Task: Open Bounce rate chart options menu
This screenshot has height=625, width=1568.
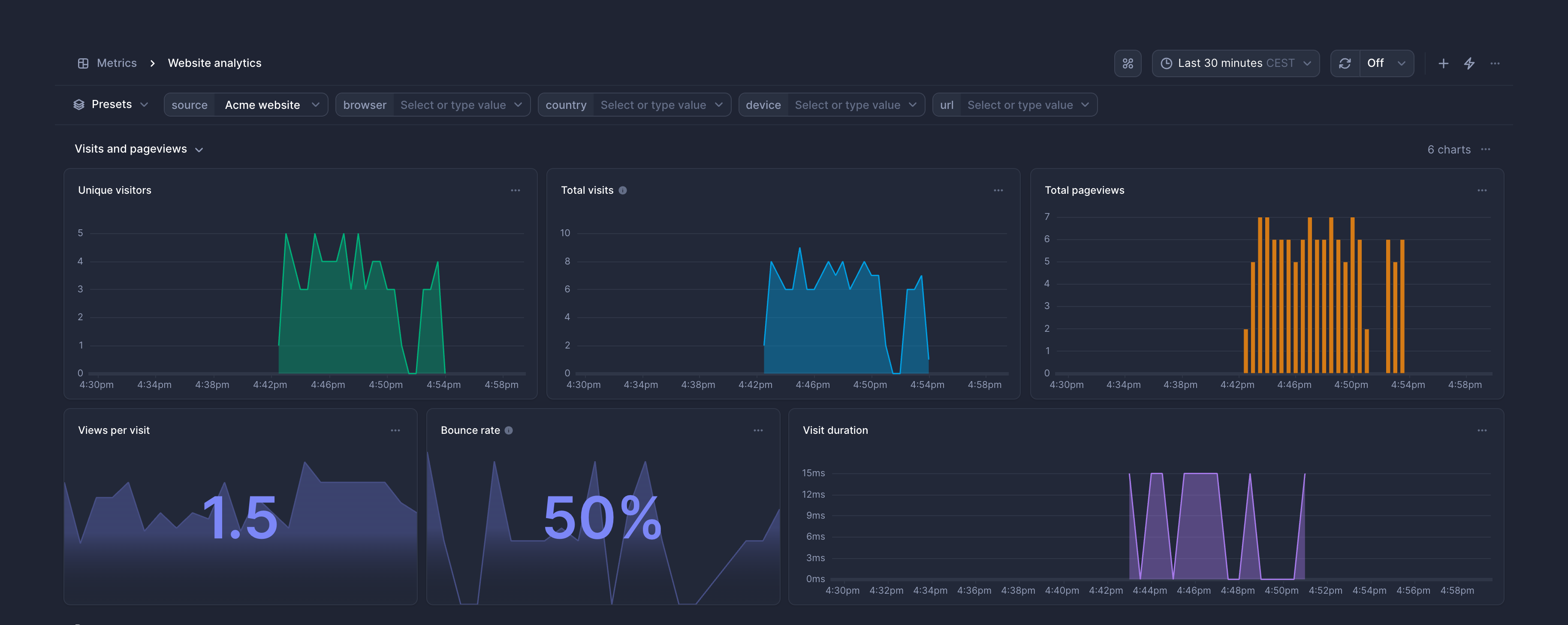Action: click(x=758, y=430)
